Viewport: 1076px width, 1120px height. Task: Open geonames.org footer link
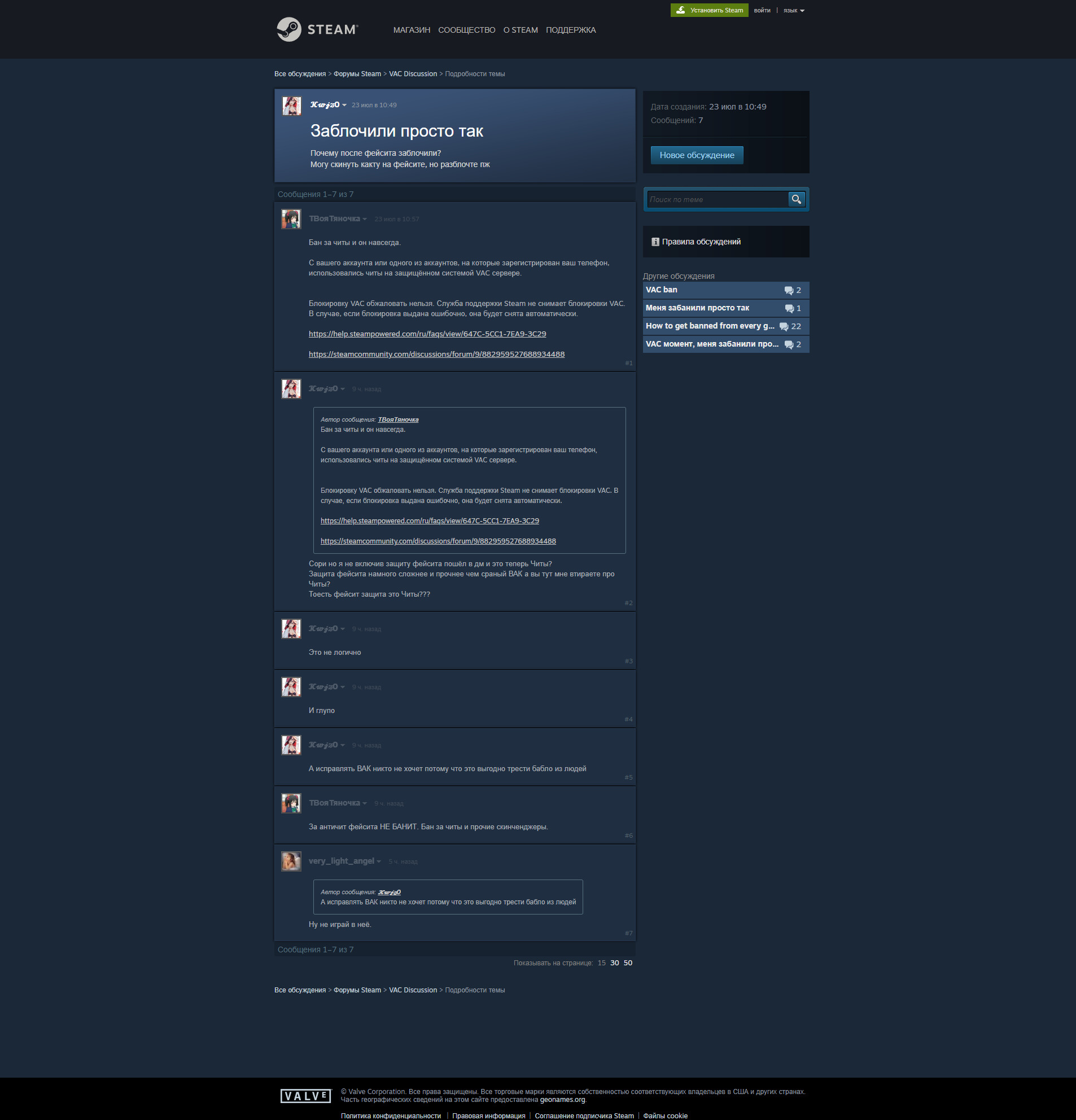click(562, 1100)
